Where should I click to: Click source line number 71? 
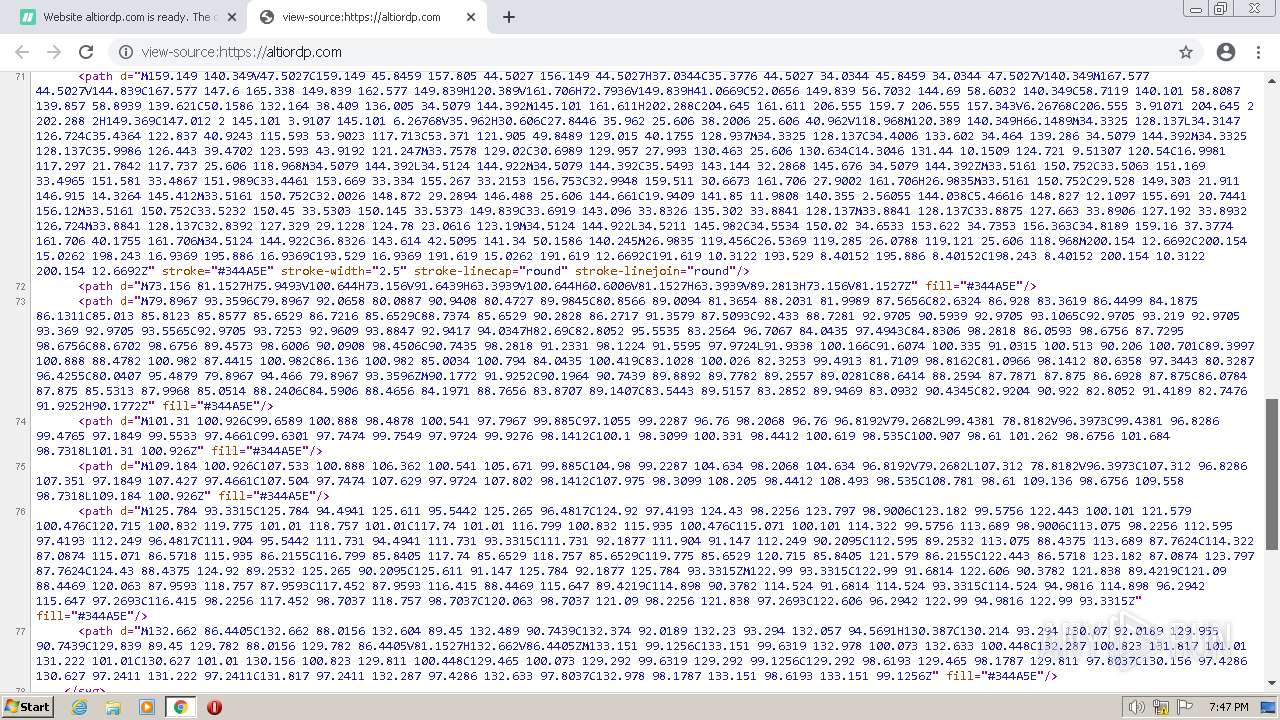click(21, 76)
